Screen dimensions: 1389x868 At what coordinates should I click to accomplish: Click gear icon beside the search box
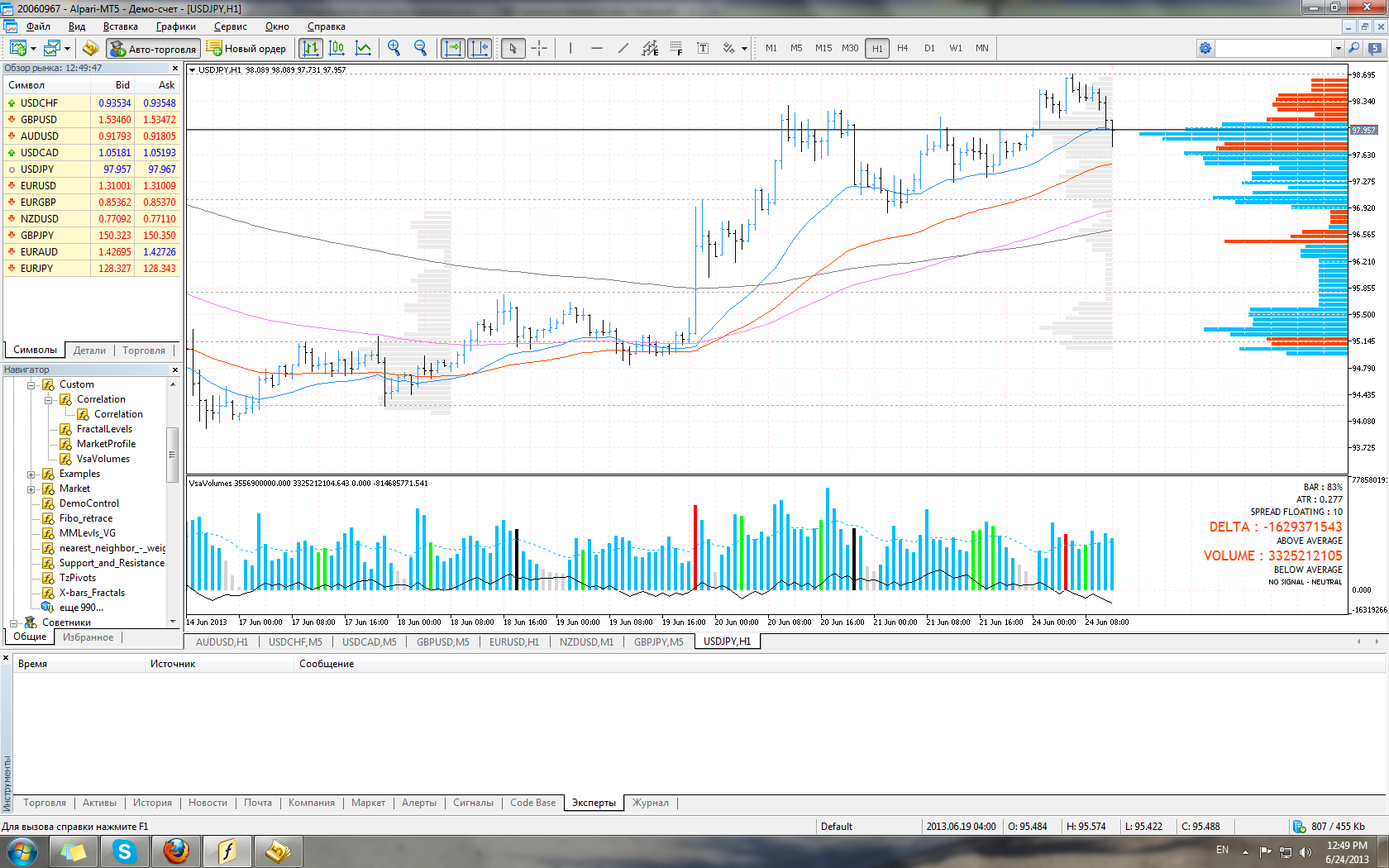1205,48
